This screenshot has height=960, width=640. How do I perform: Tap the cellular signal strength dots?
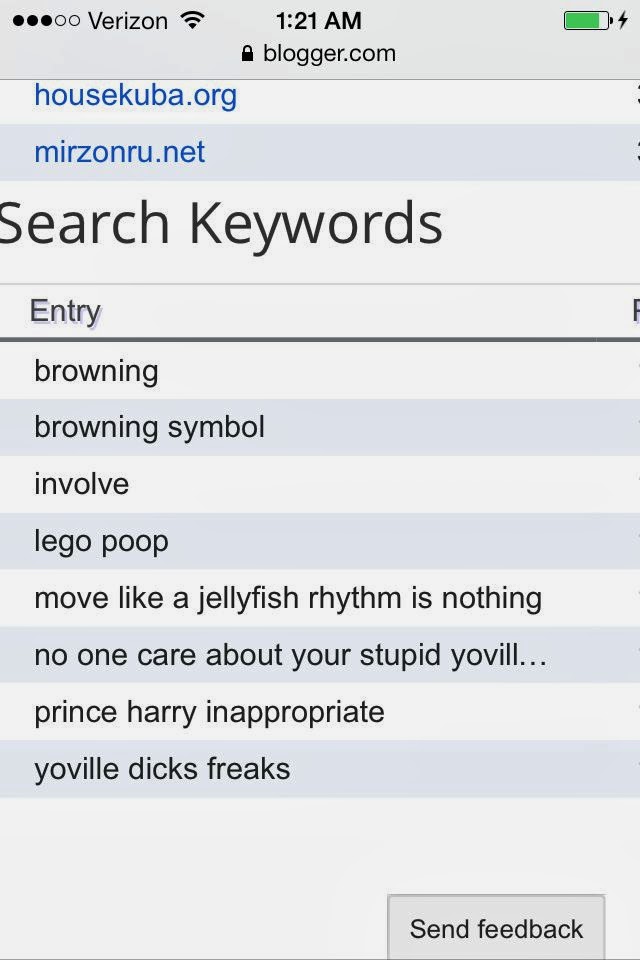point(46,21)
